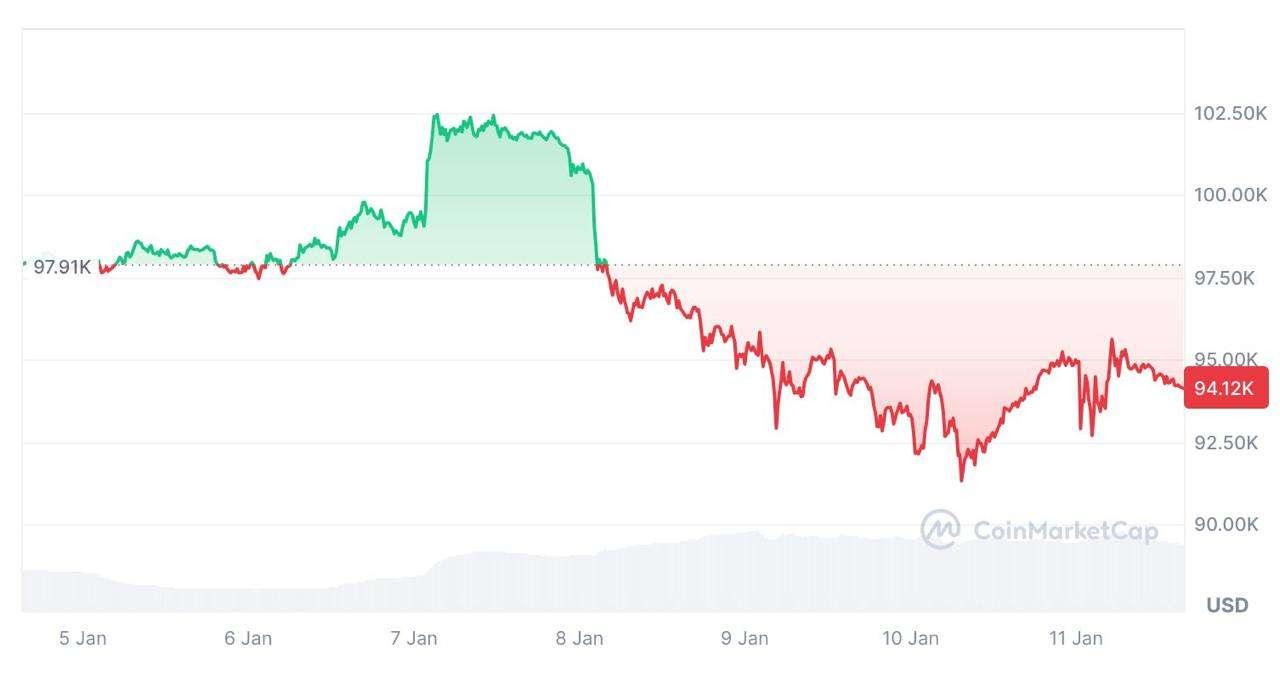Select the 6 Jan date label
1280x683 pixels.
[x=248, y=639]
